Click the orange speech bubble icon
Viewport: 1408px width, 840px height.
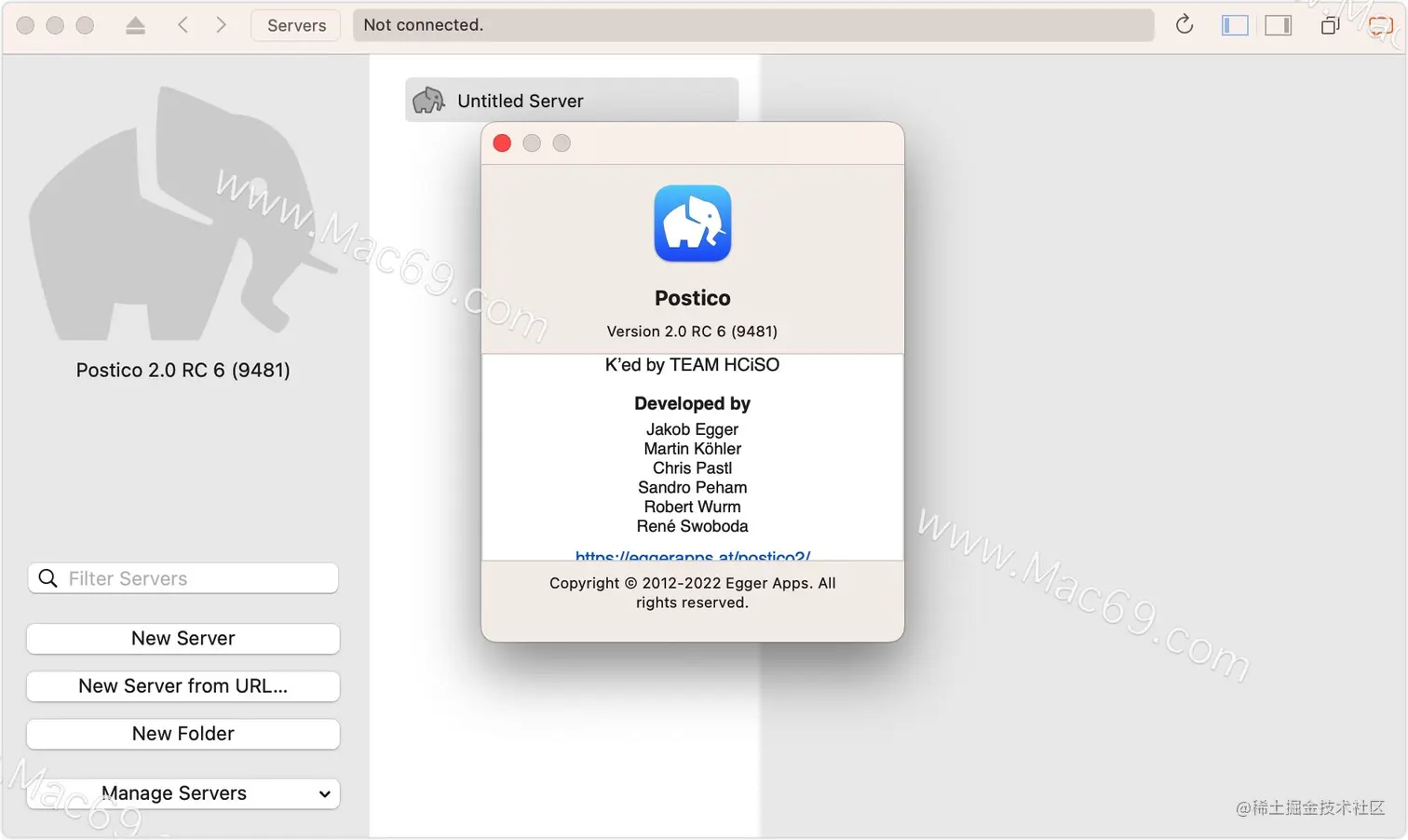(1380, 25)
